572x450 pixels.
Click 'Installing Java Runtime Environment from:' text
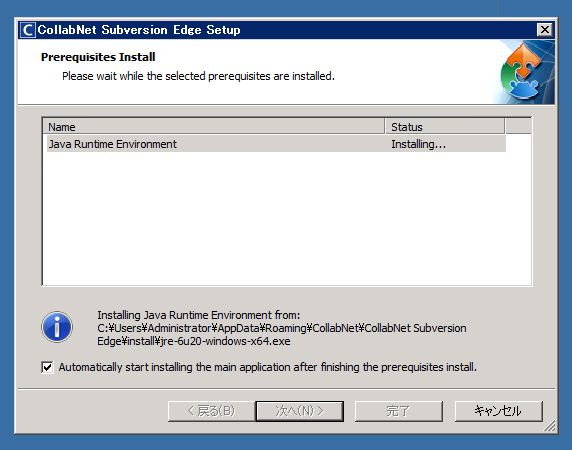[x=198, y=315]
